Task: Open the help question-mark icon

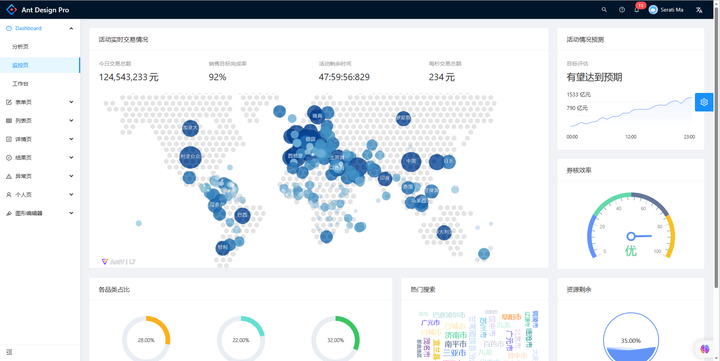Action: click(x=622, y=10)
